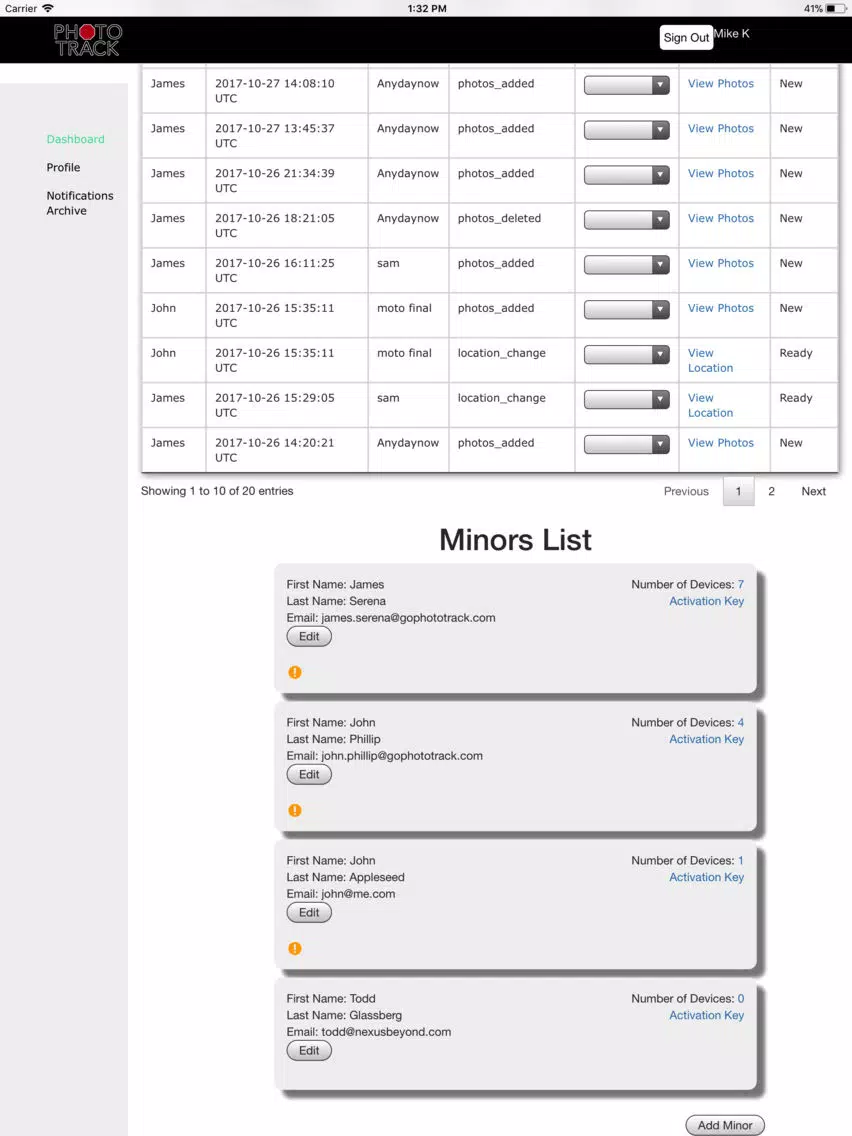Click the "Showing 1 to 10 of 20 entries" text
The width and height of the screenshot is (852, 1136).
tap(217, 491)
